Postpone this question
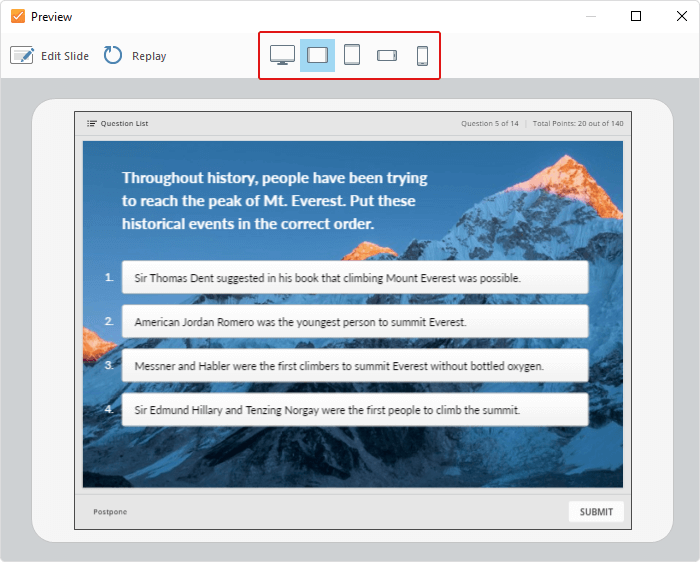 pyautogui.click(x=110, y=512)
